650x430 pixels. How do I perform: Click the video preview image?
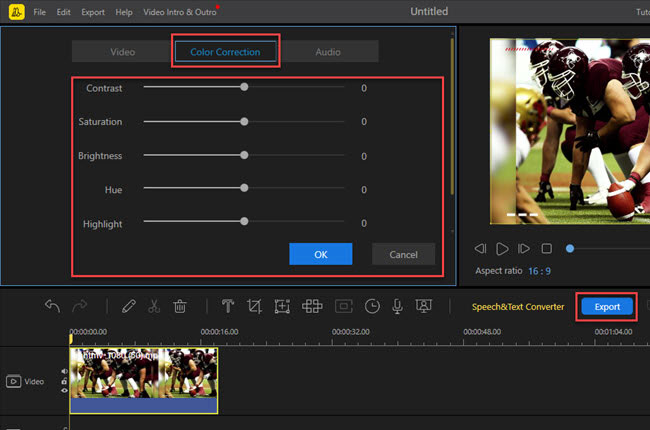click(x=570, y=131)
